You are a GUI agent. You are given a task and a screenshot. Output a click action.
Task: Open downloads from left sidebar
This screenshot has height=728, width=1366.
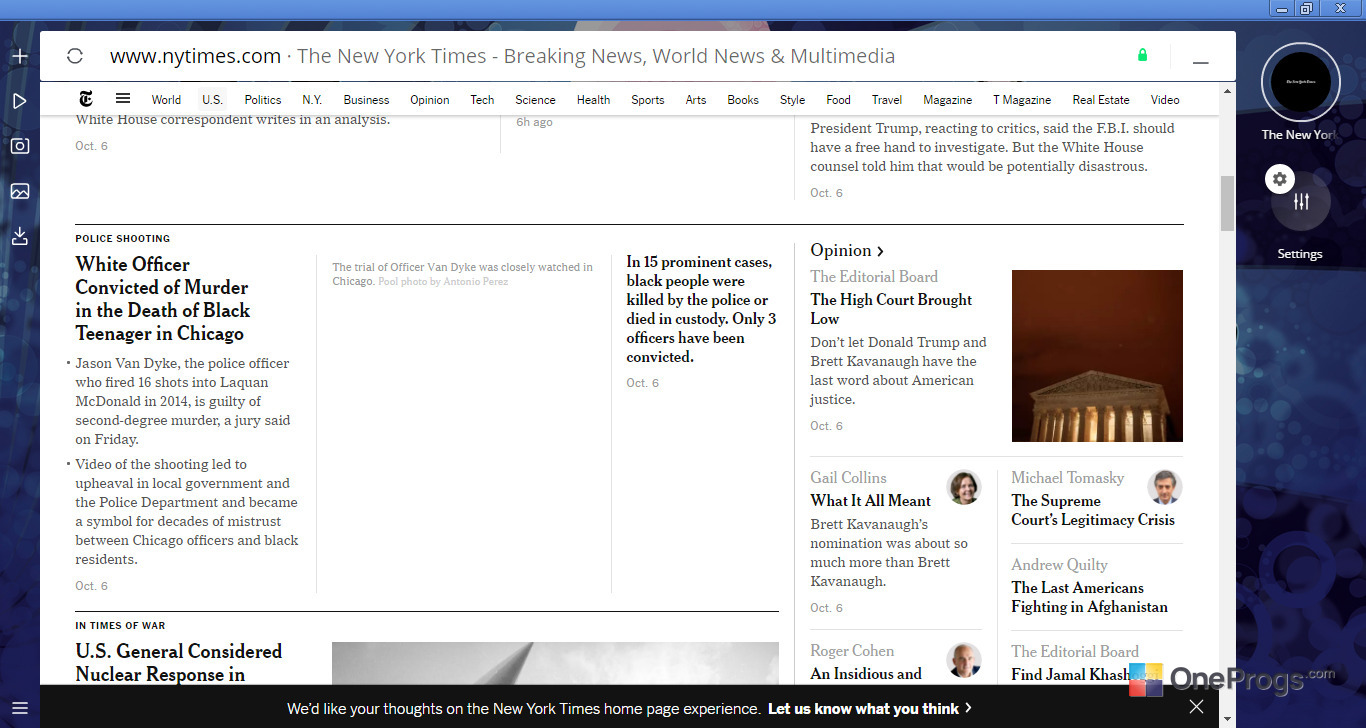click(19, 236)
